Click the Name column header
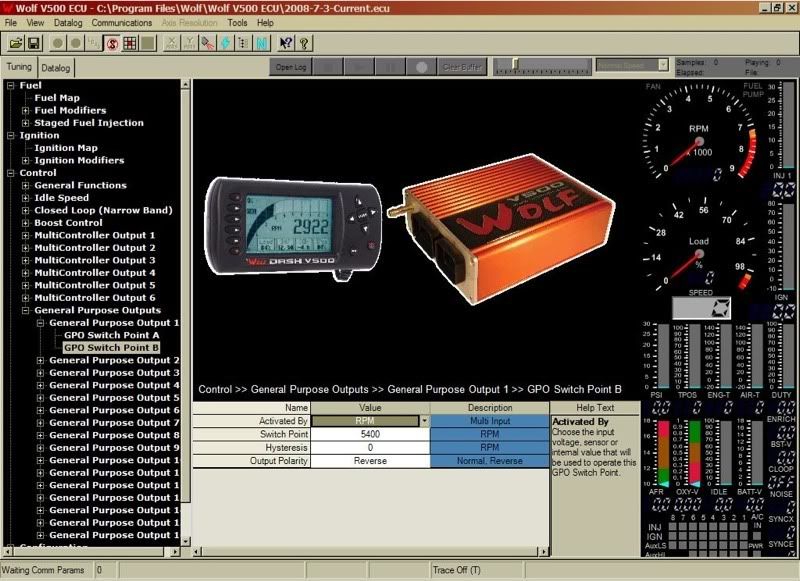This screenshot has width=800, height=581. [x=252, y=408]
